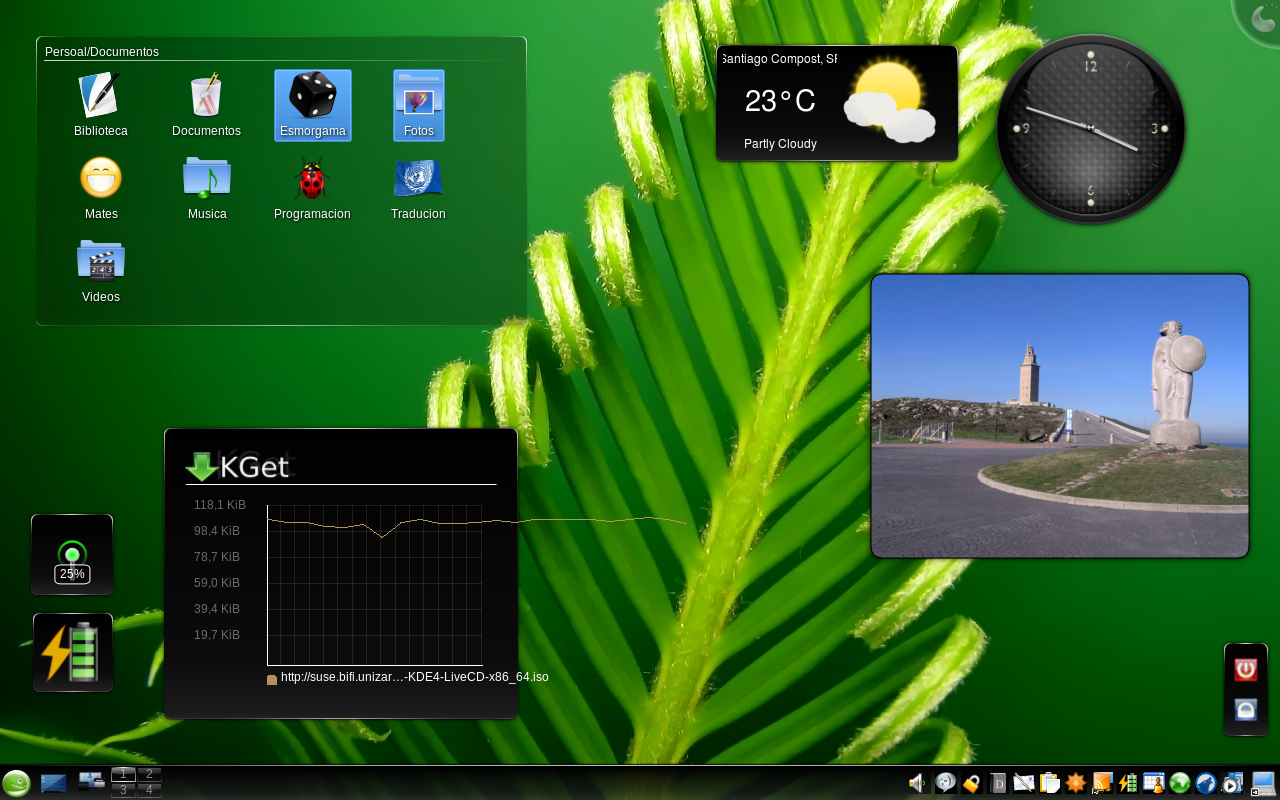Open the calendar reminder bell tray icon

click(x=1154, y=783)
